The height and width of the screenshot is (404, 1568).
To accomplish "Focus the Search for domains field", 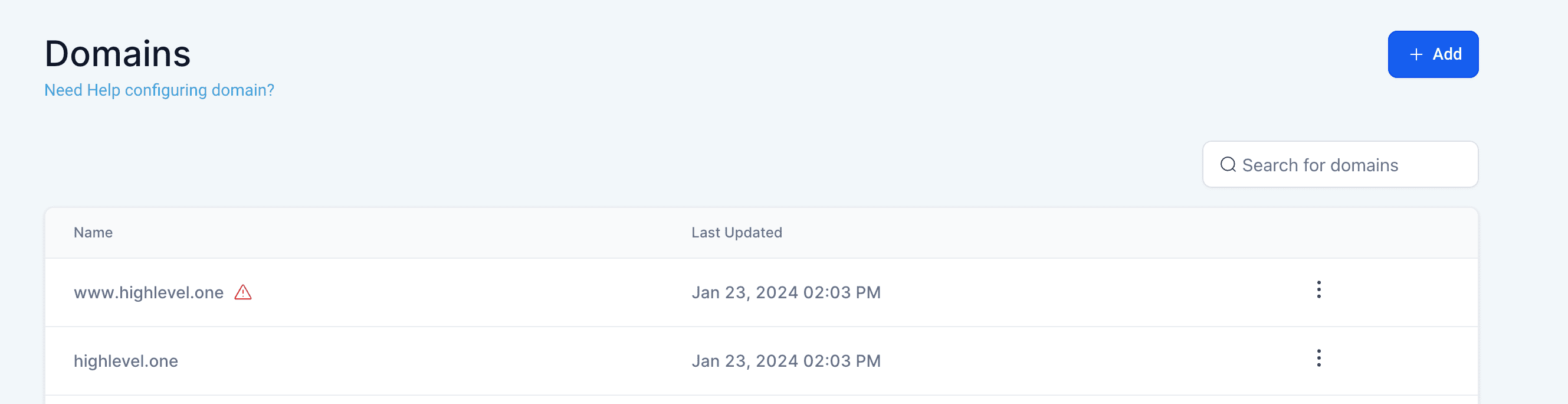I will tap(1340, 165).
